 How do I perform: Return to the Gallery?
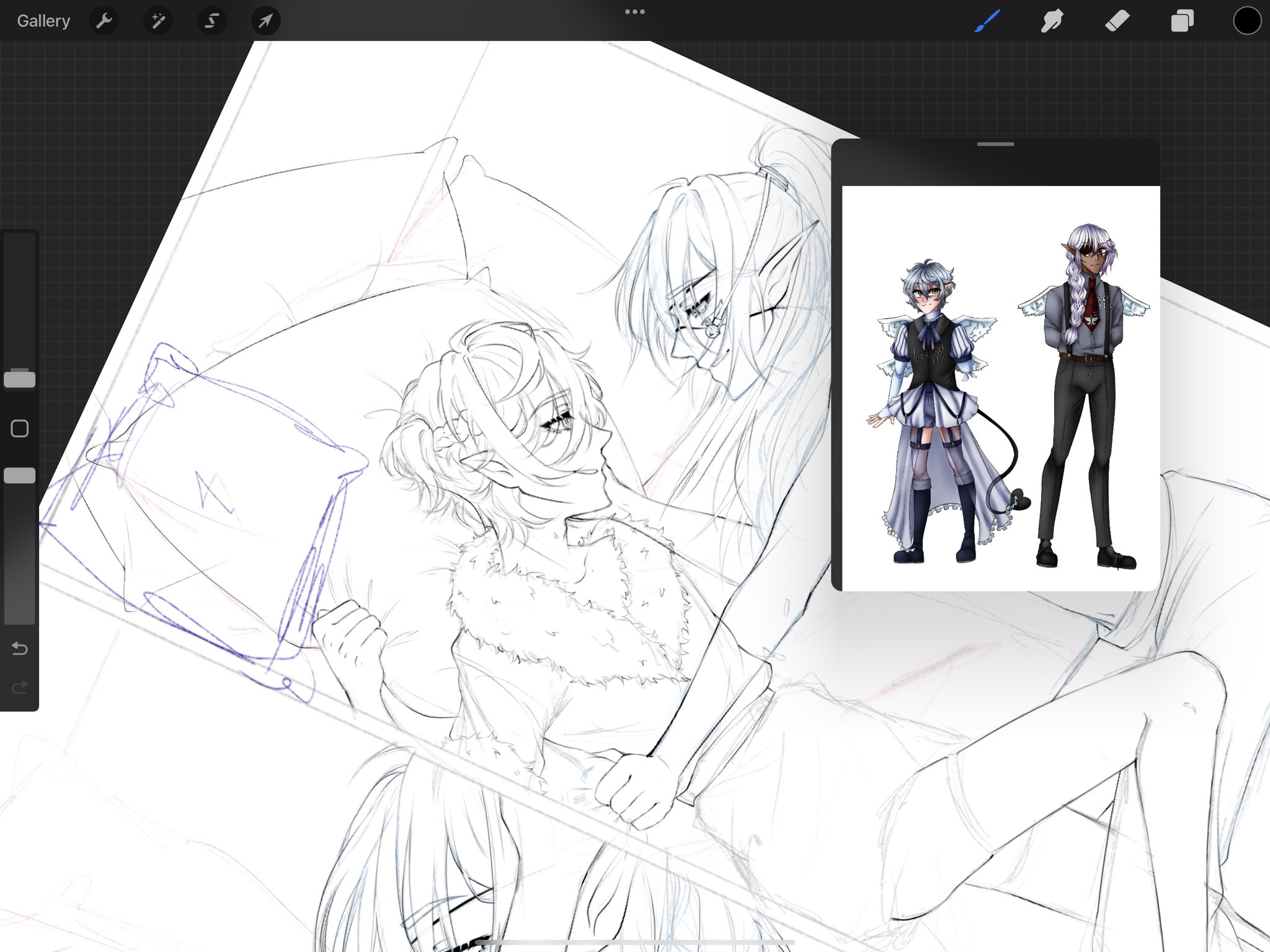coord(43,21)
